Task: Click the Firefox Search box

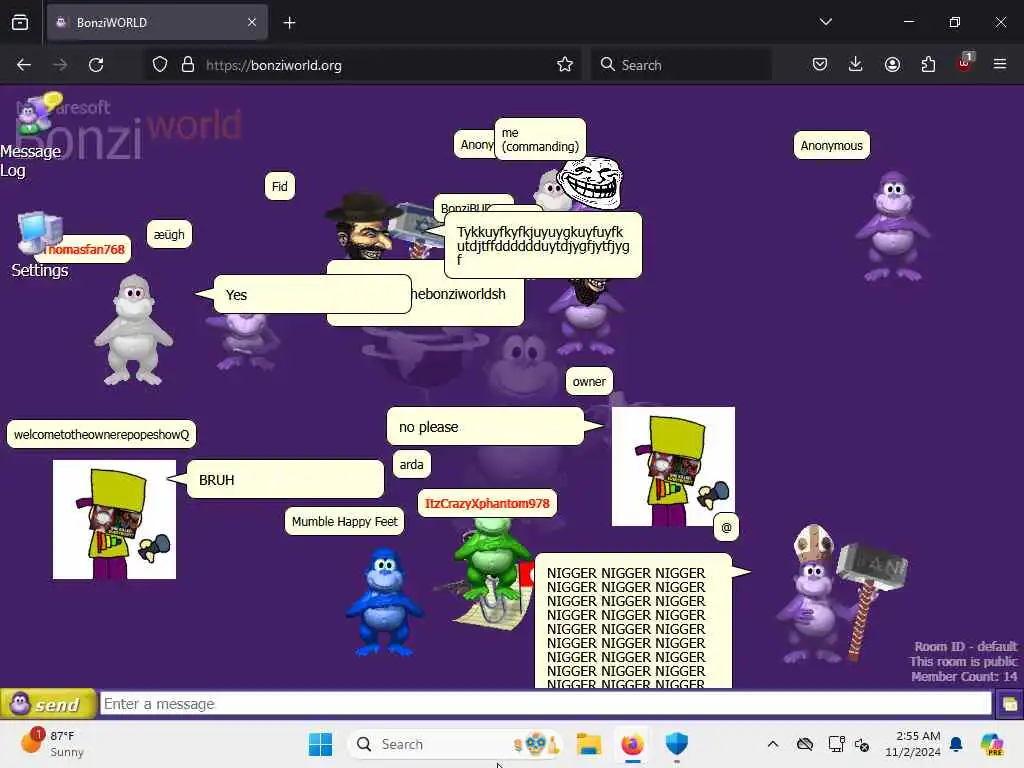Action: (681, 65)
